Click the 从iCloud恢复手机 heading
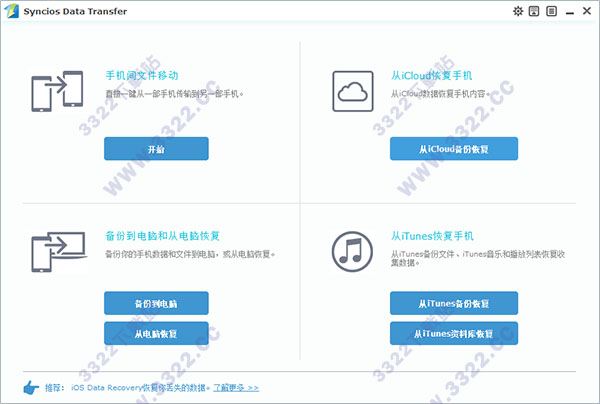 432,75
